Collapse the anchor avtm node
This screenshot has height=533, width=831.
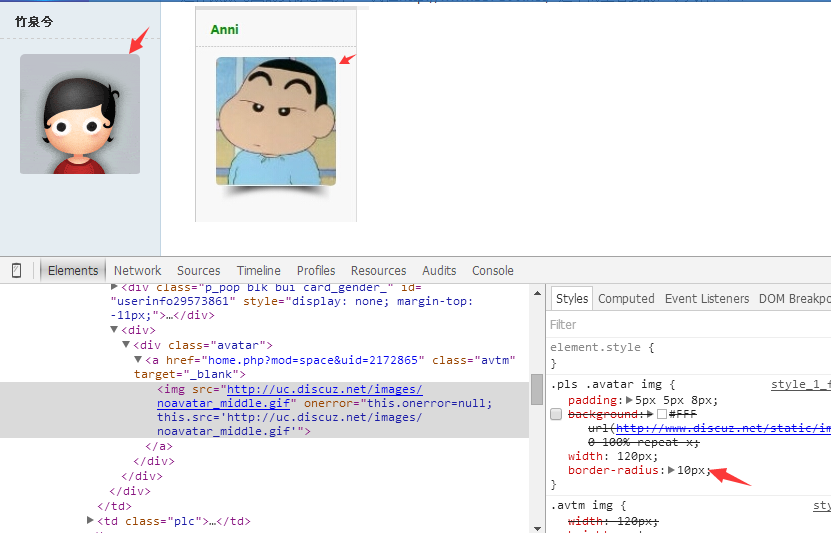pyautogui.click(x=138, y=359)
